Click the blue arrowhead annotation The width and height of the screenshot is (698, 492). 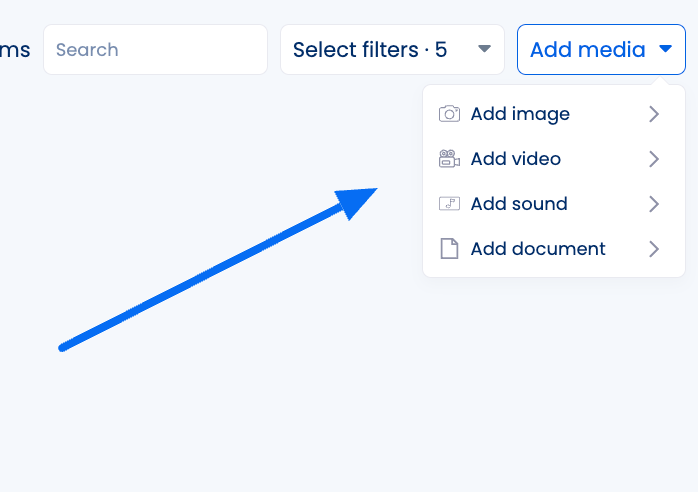tap(356, 203)
